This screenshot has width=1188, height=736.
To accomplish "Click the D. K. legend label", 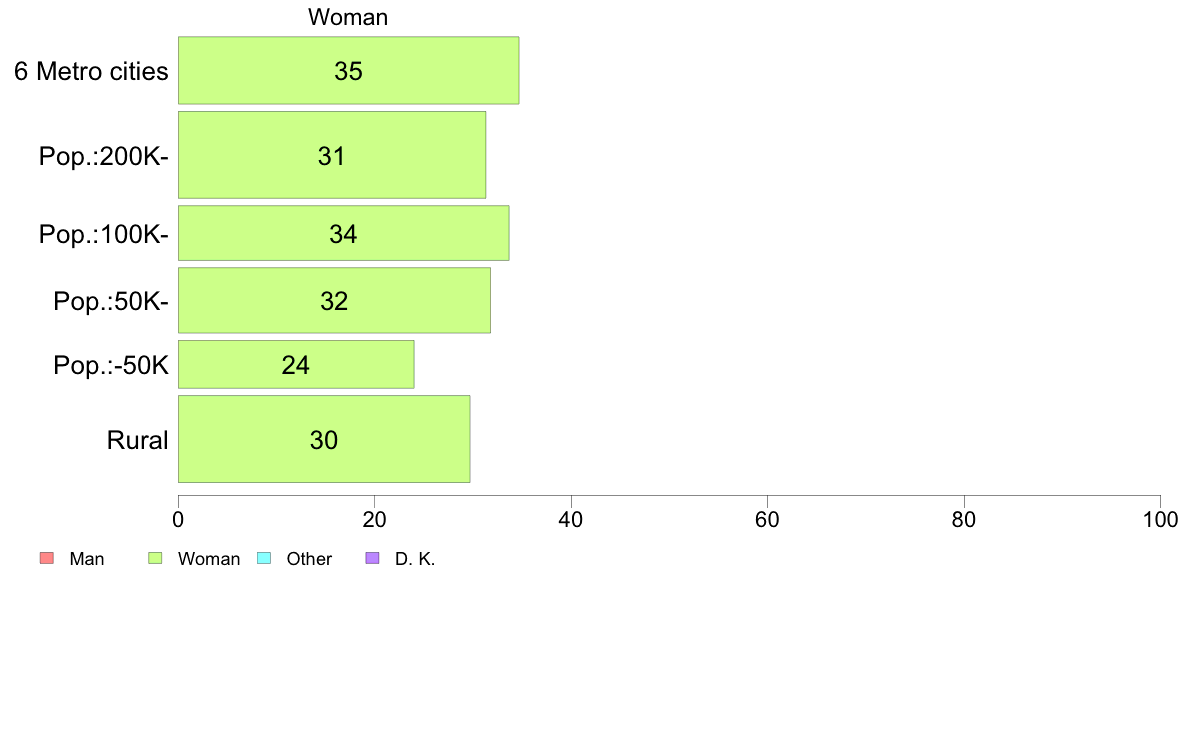I will tap(415, 559).
